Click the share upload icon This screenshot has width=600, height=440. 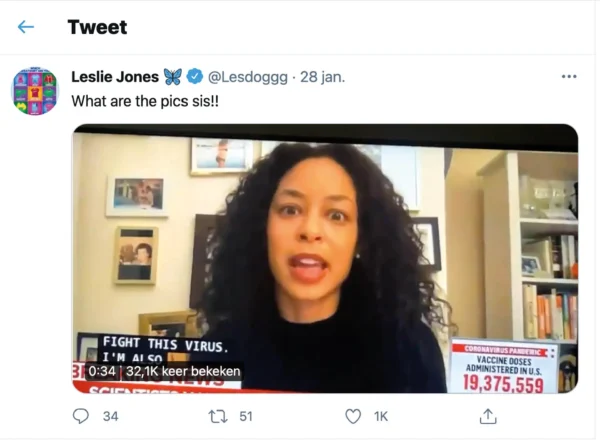point(488,416)
